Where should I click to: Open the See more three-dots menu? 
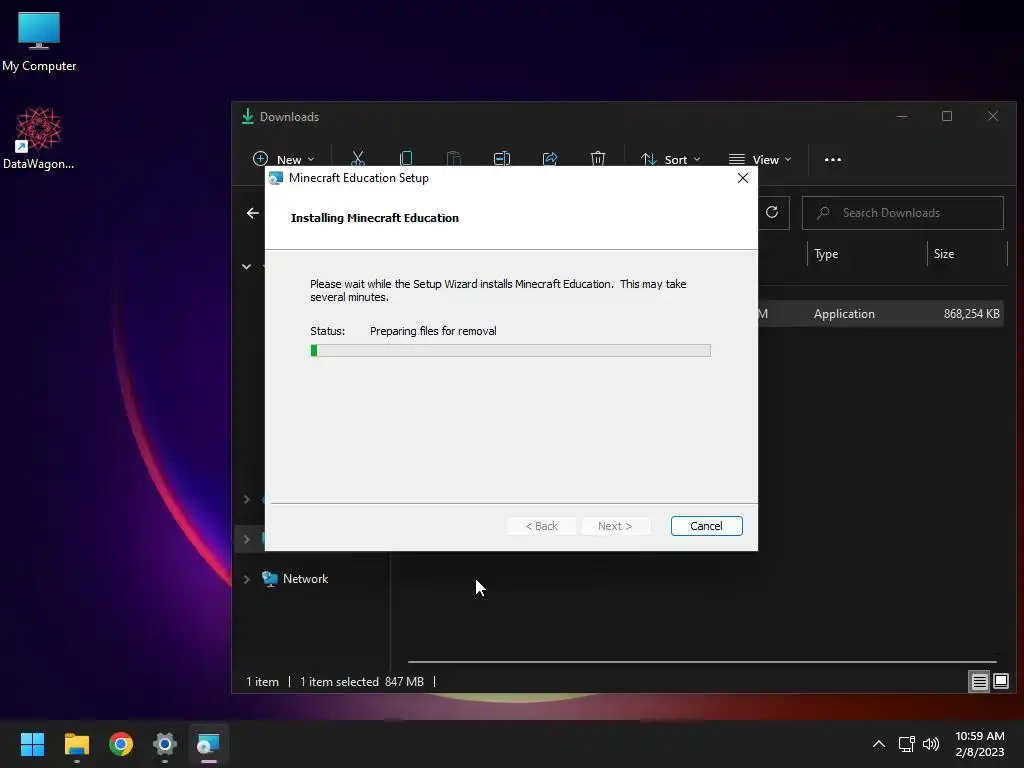(x=833, y=159)
